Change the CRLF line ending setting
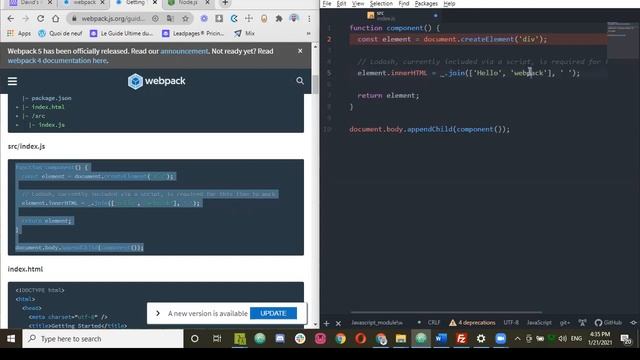 (x=433, y=322)
